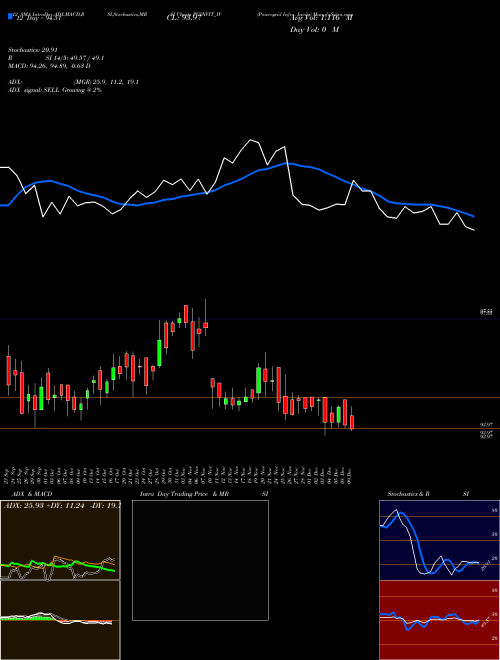Select the 'MACD: 94.26, 94.89, -0.63 D' line
Viewport: 500px width, 660px height.
coord(49,66)
